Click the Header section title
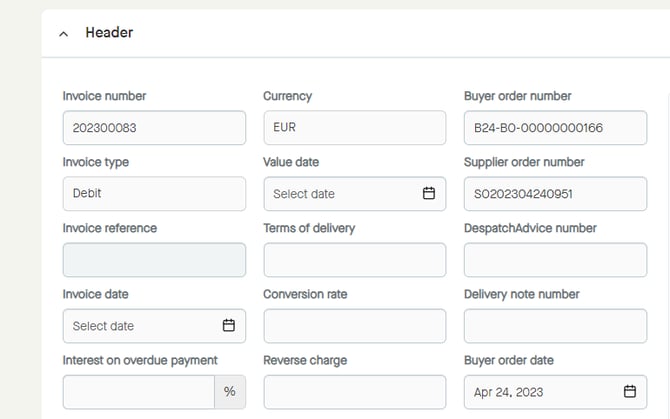Image resolution: width=670 pixels, height=419 pixels. point(109,32)
